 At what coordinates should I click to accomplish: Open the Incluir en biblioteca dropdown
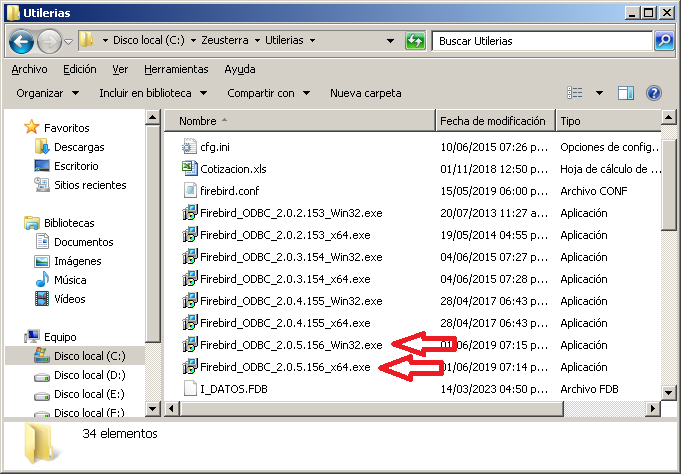153,93
